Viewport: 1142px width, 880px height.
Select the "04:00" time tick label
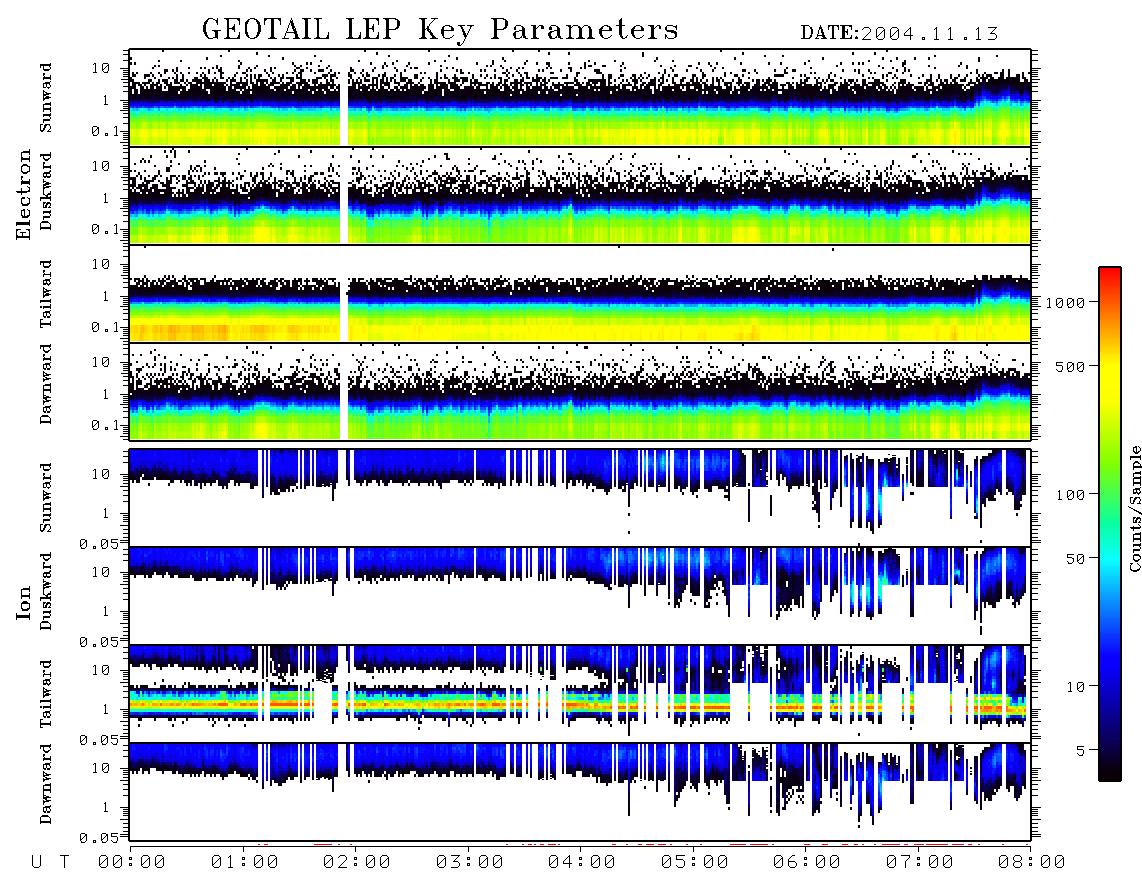coord(582,863)
